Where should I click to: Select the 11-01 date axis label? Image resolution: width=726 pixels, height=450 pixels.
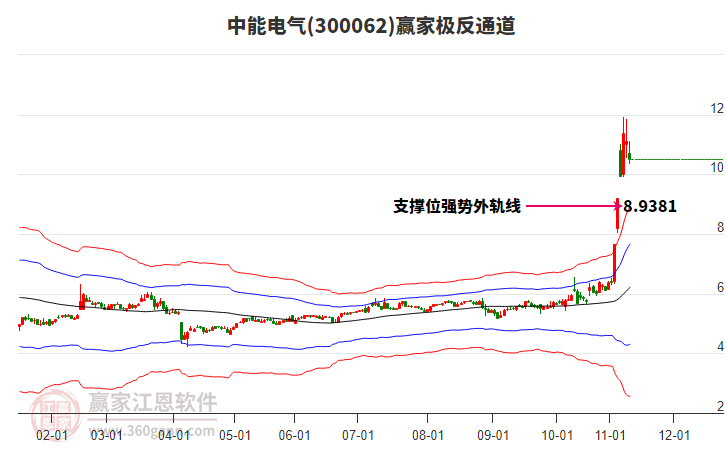tap(610, 436)
